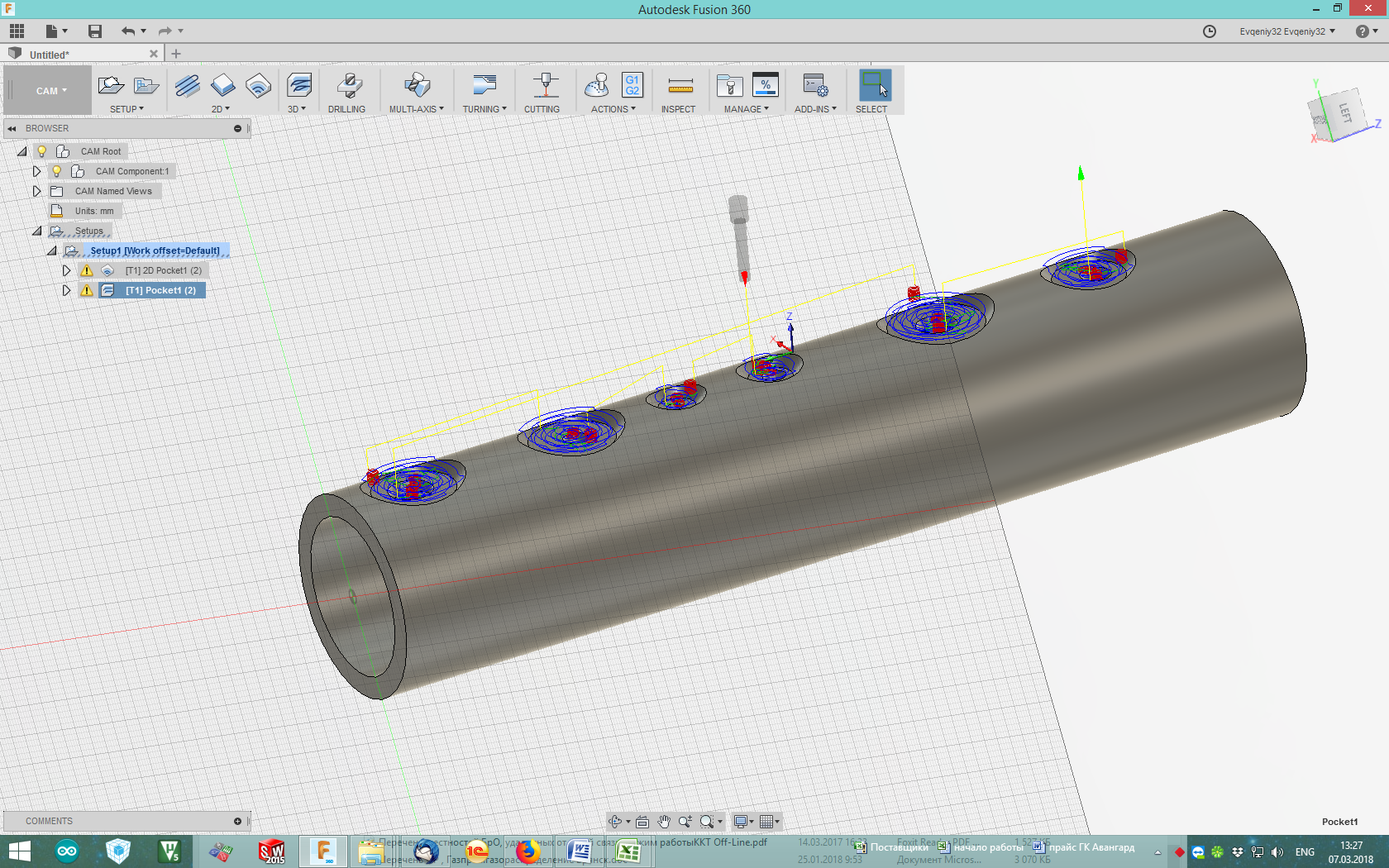Open the Tool Library icon in Manage
Screen dimensions: 1389x868
click(x=729, y=86)
